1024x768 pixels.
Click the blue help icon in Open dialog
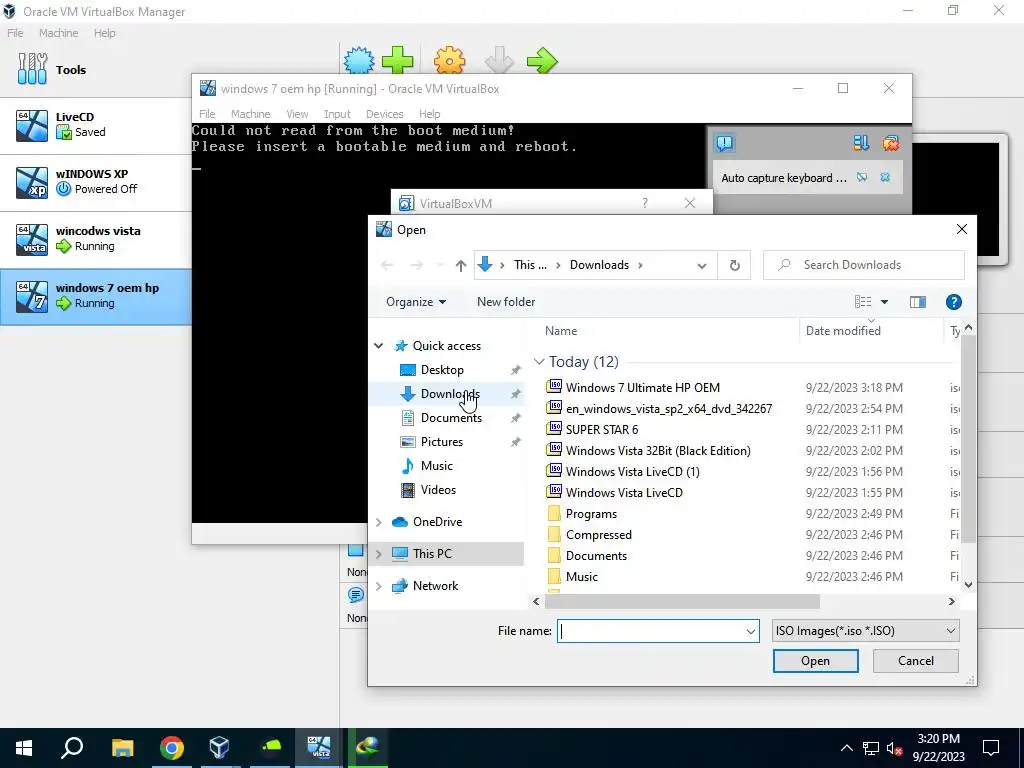(953, 302)
